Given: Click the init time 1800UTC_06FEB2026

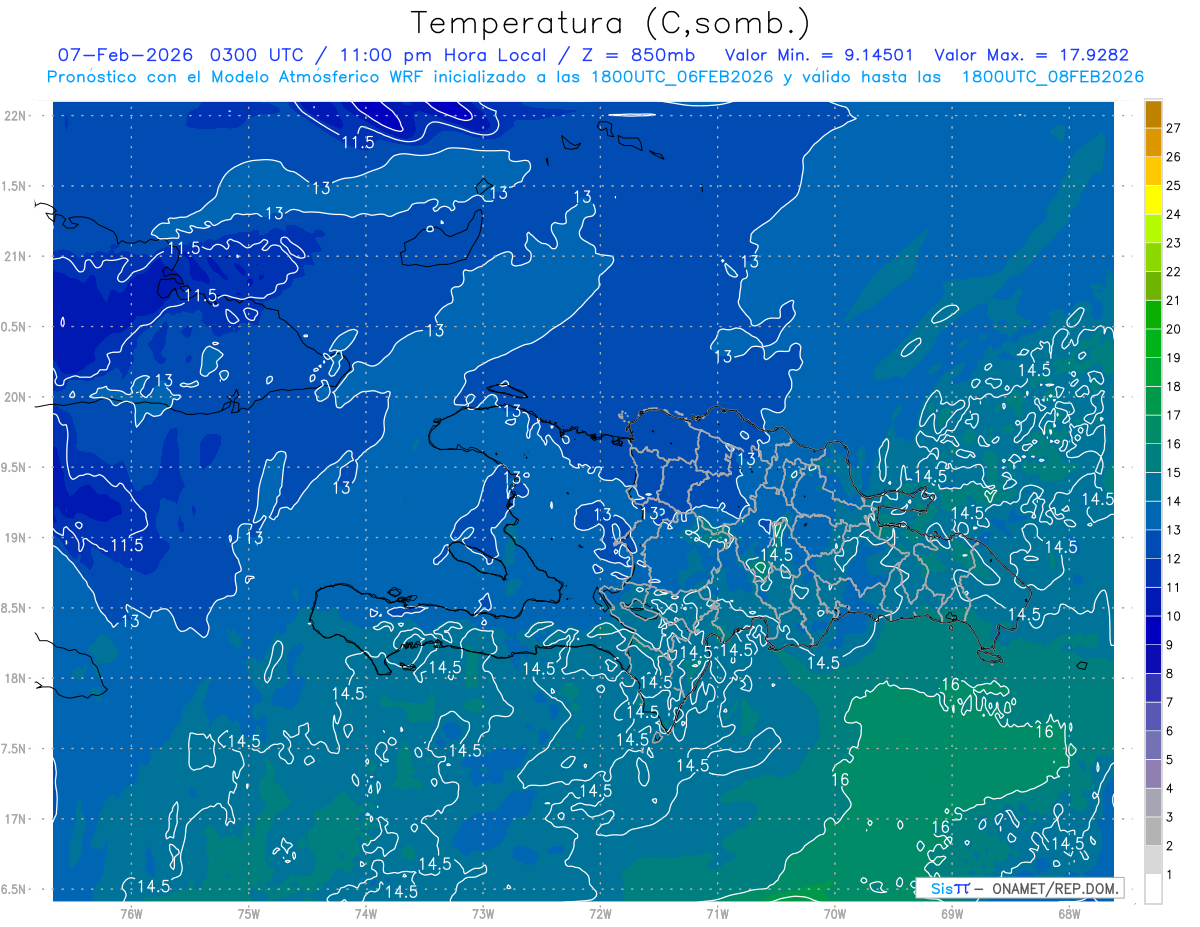Looking at the screenshot, I should tap(681, 77).
